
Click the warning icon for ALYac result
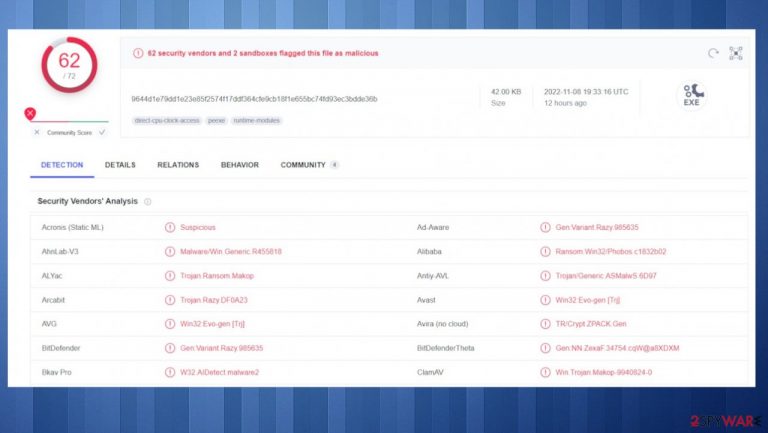(x=170, y=276)
